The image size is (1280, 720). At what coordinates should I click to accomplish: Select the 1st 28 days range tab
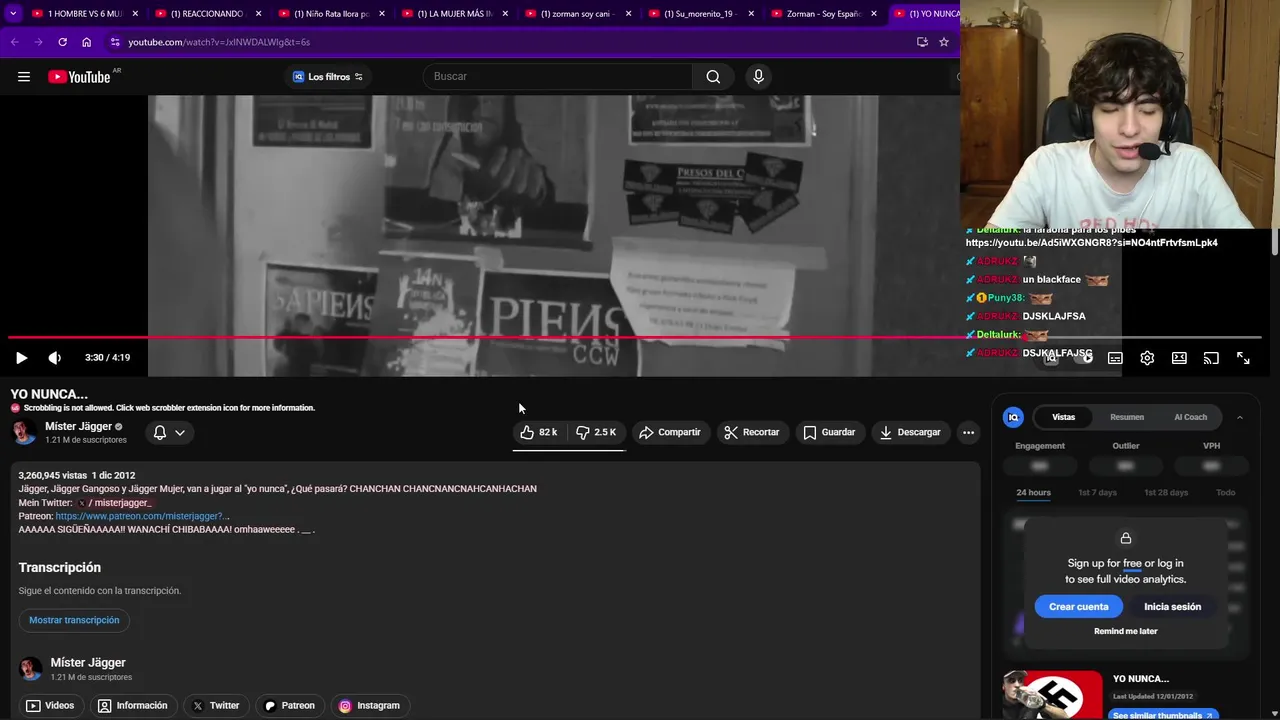[1166, 493]
